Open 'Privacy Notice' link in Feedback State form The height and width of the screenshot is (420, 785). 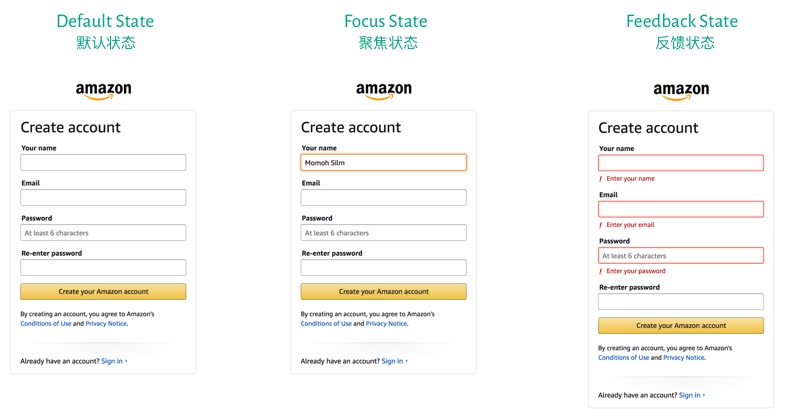pos(684,358)
